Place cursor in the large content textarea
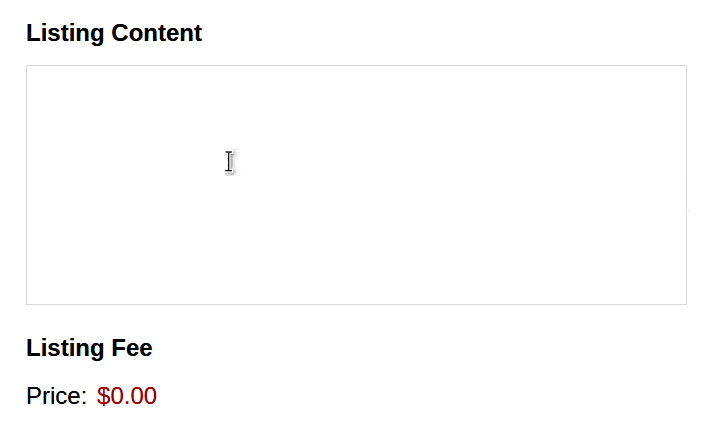This screenshot has height=427, width=706. 356,185
